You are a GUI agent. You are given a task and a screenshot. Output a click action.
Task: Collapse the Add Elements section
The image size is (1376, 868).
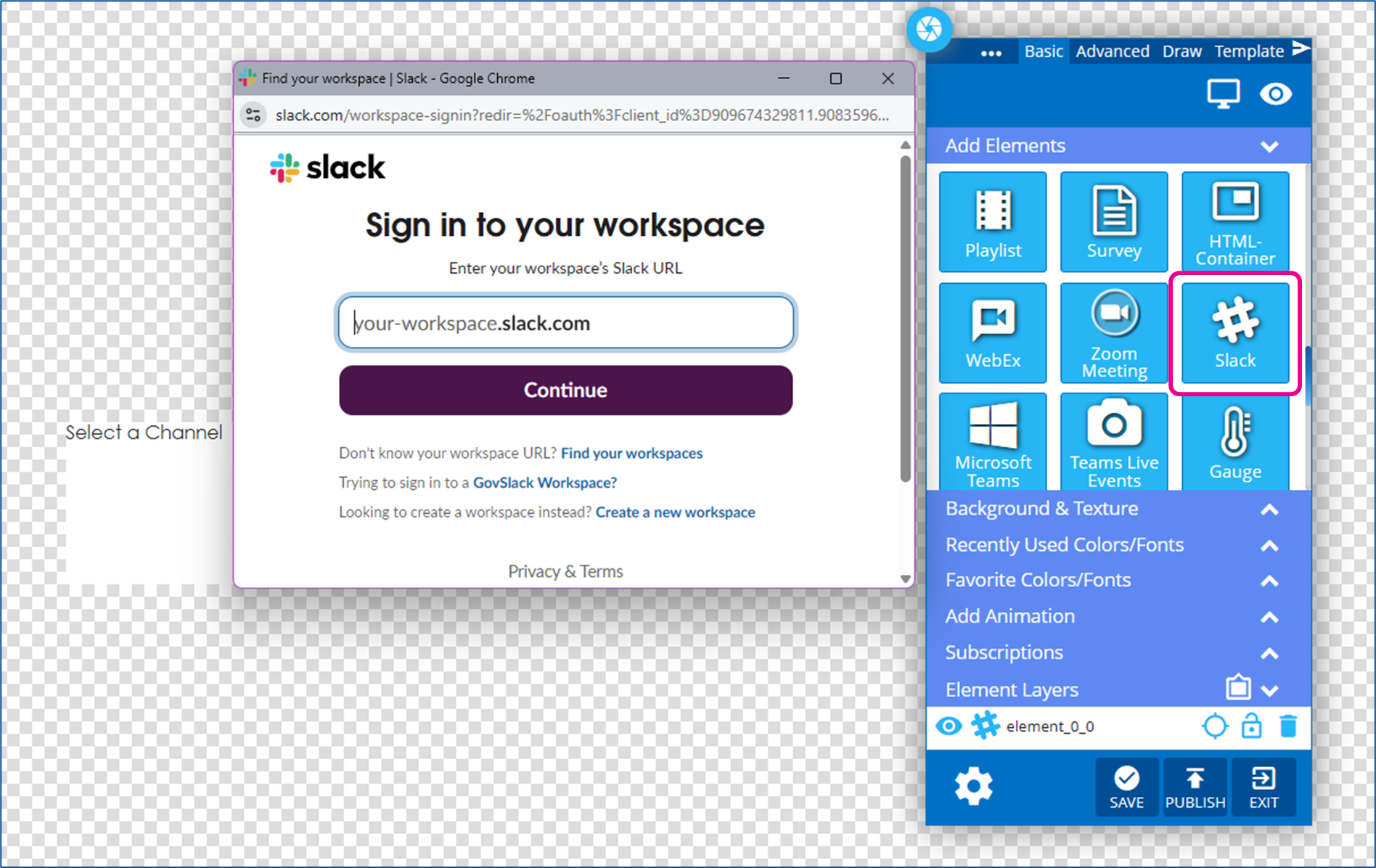click(1269, 147)
